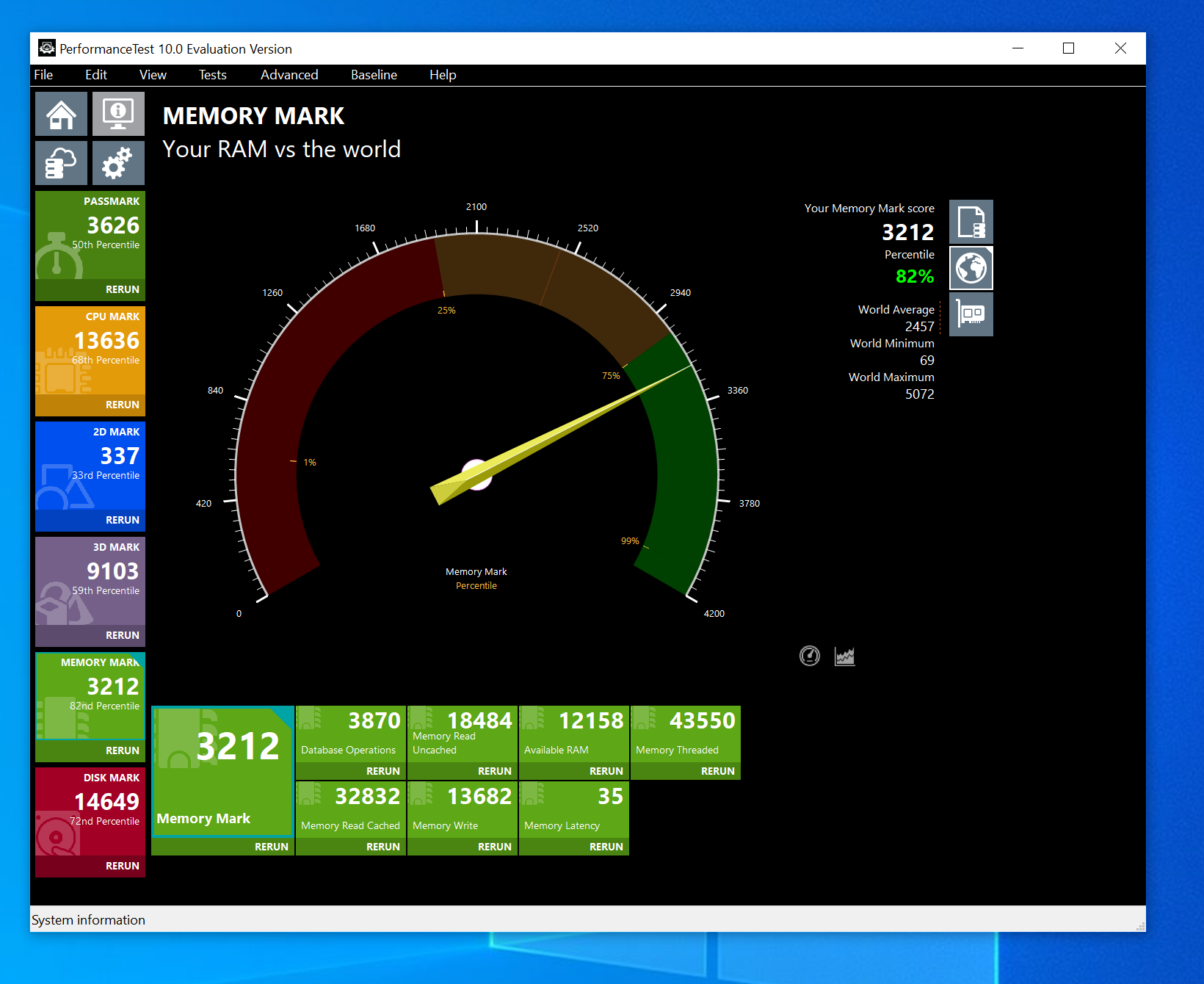The width and height of the screenshot is (1204, 984).
Task: Click the Available RAM 12158 tile
Action: tap(574, 734)
